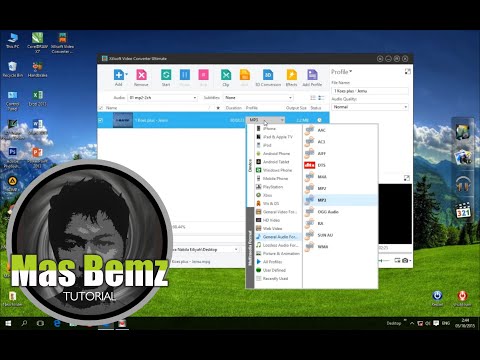Select Recently Used category
The height and width of the screenshot is (360, 480).
278,278
